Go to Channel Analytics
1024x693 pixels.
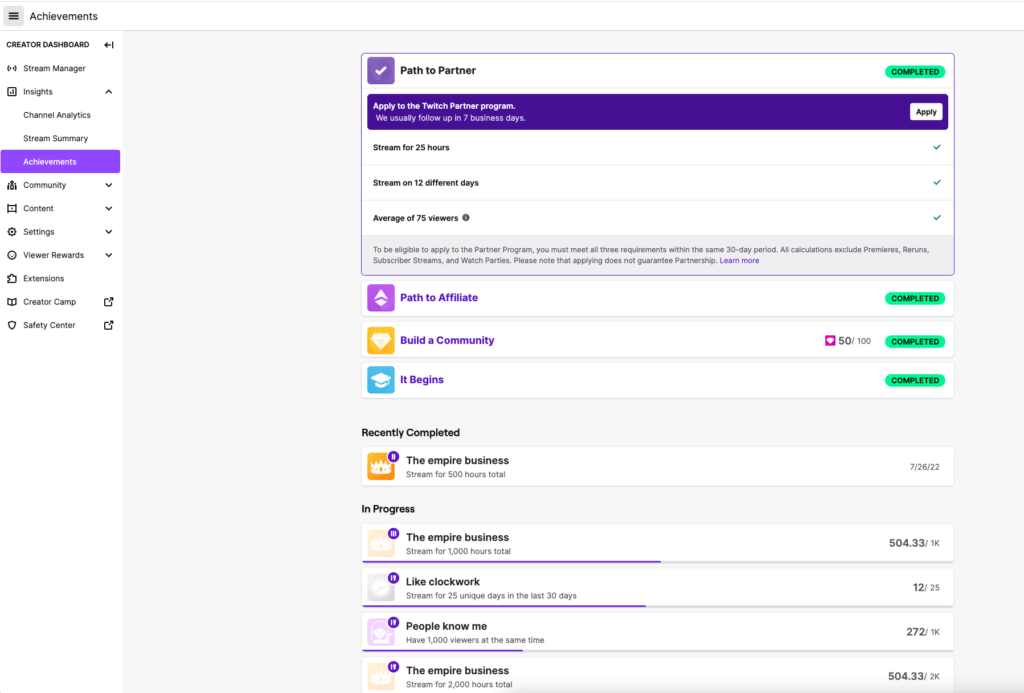coord(60,115)
